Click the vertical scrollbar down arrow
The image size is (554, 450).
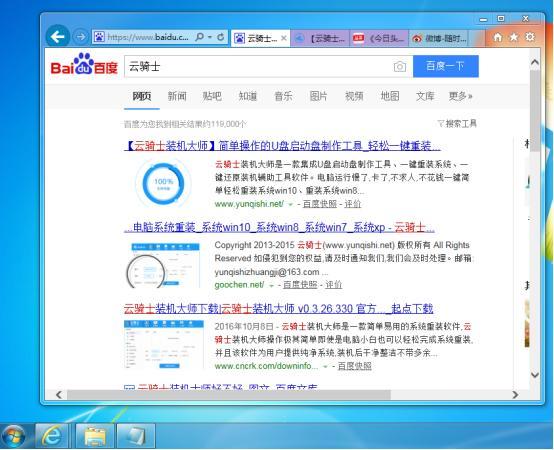coord(535,375)
